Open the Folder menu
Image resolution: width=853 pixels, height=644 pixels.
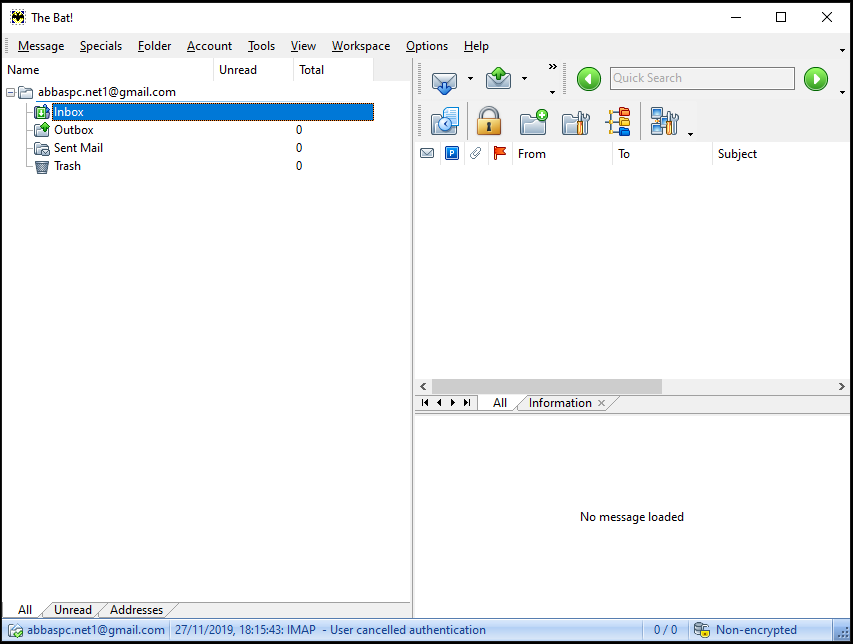click(x=154, y=46)
